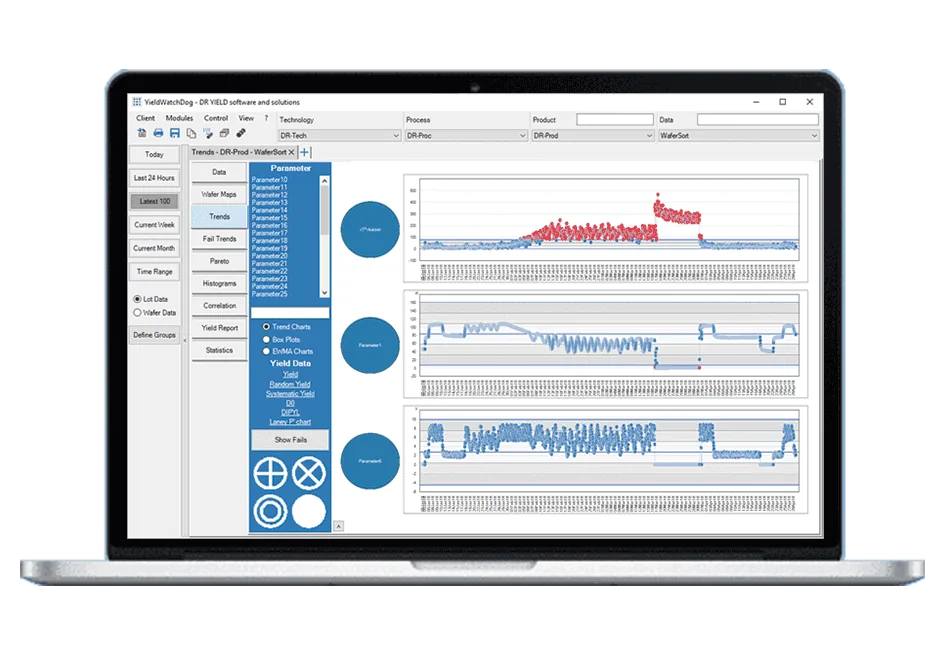Click the small collapse arrow under parameter panel
Viewport: 945px width, 655px height.
coord(339,526)
